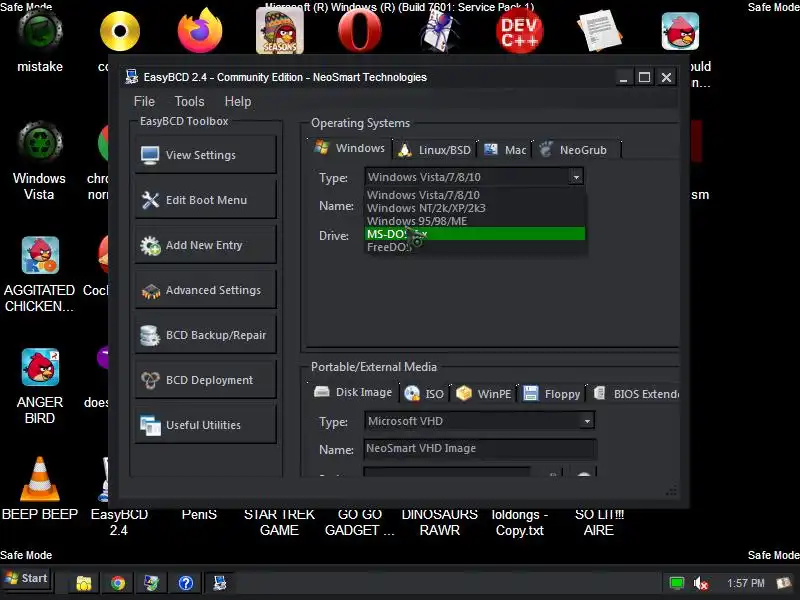This screenshot has width=800, height=600.
Task: Open Useful Utilities page
Action: tap(206, 424)
